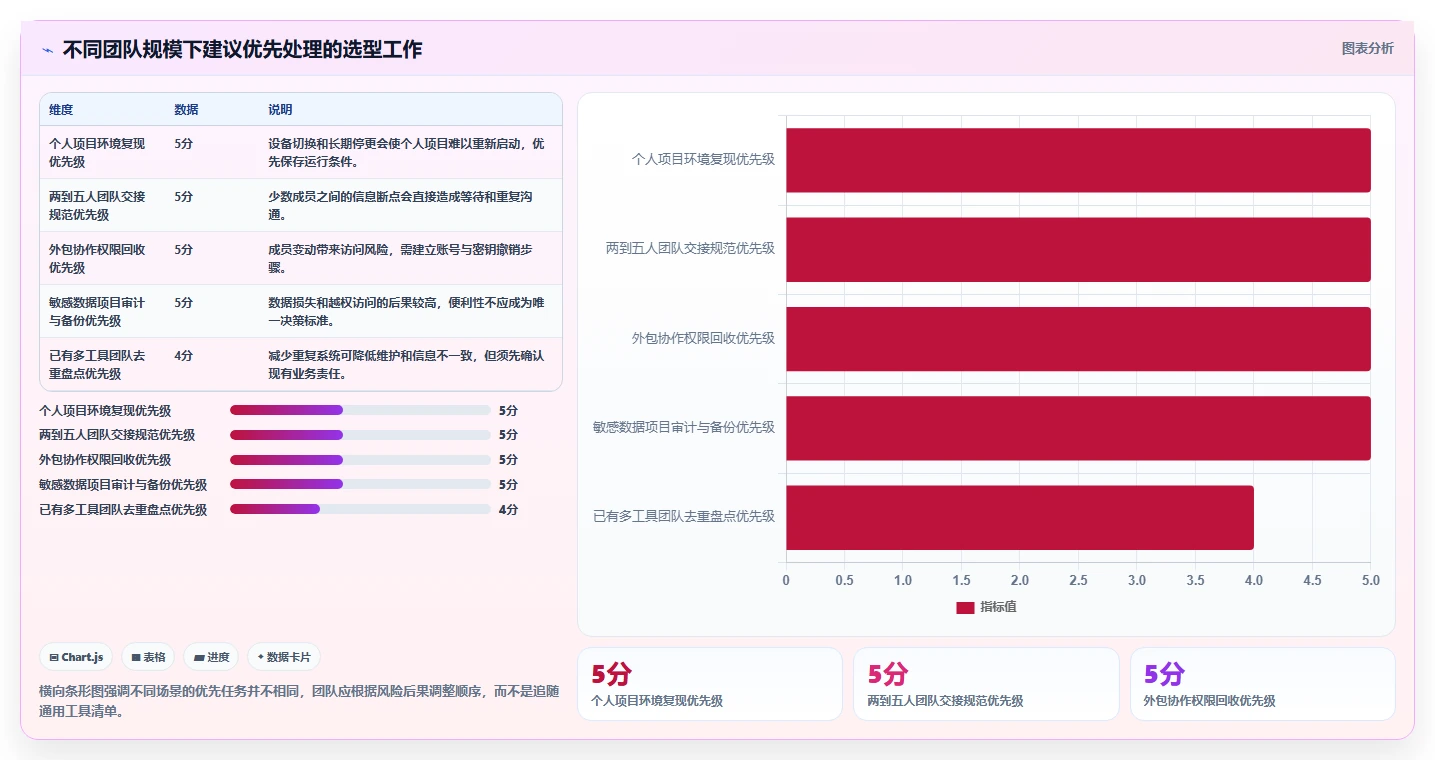The width and height of the screenshot is (1435, 760).
Task: Click the Chart.js tag chip
Action: click(x=77, y=657)
